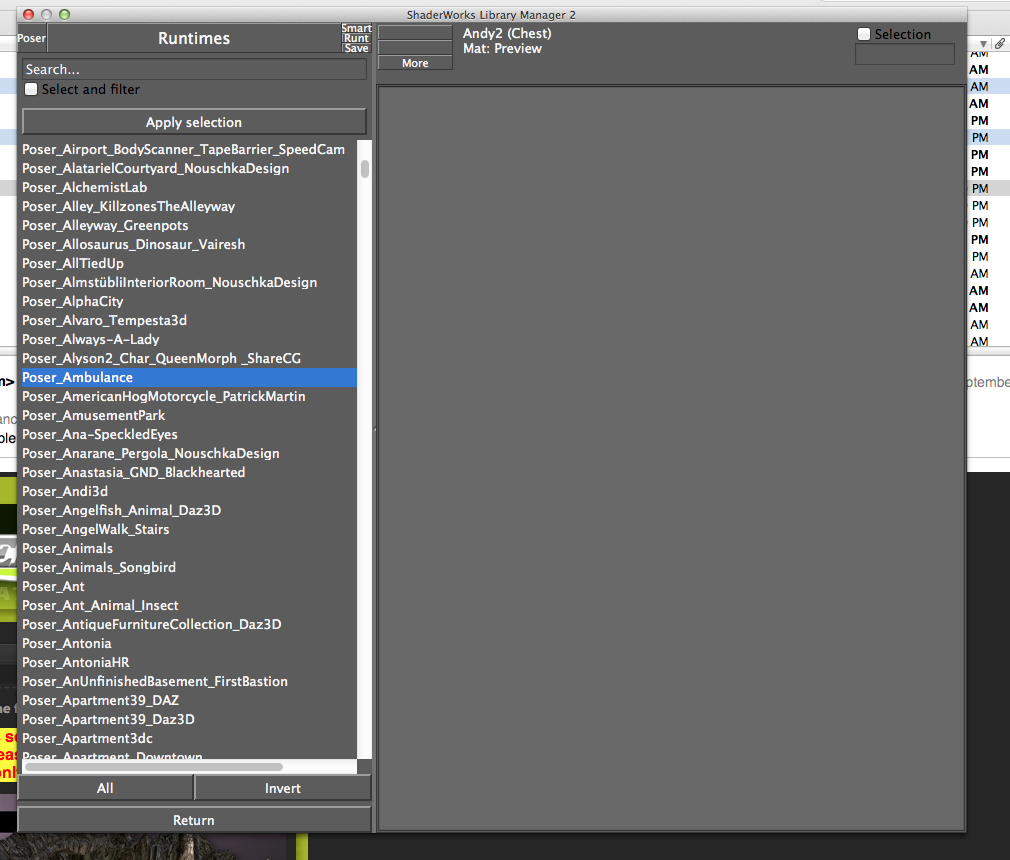Click the Poser tab button
The height and width of the screenshot is (860, 1010).
point(32,38)
